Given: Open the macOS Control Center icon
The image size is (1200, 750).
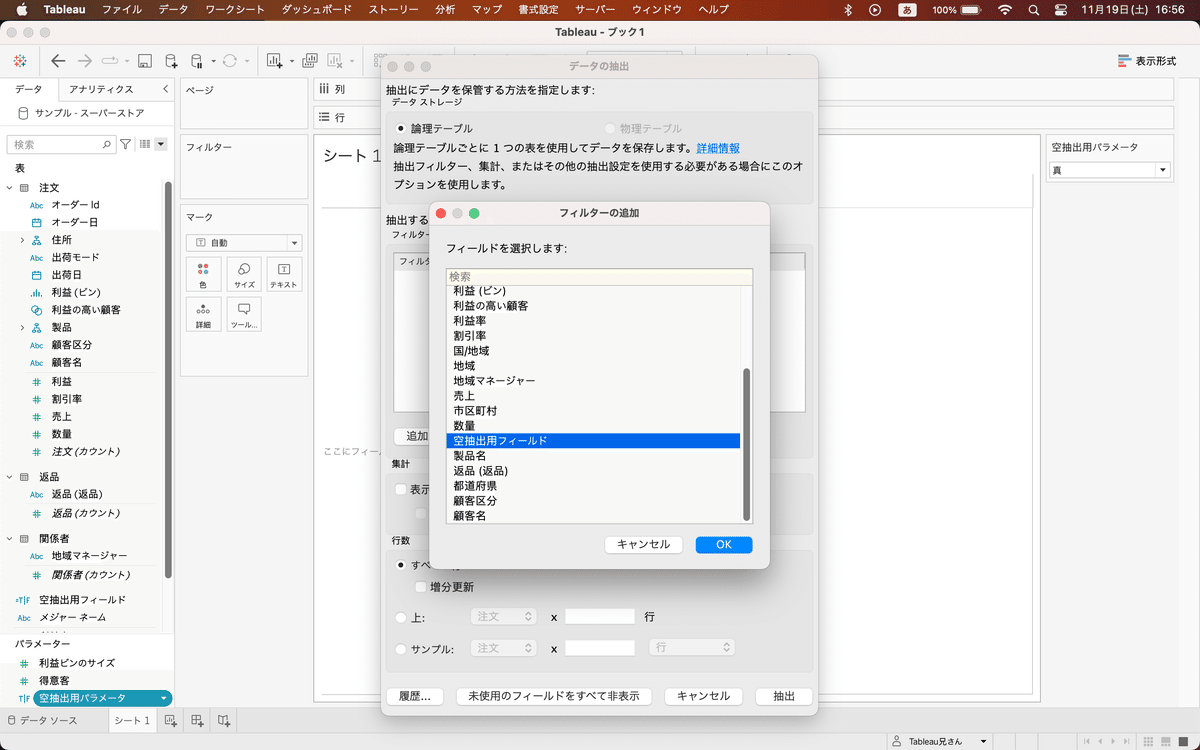Looking at the screenshot, I should pos(1061,9).
